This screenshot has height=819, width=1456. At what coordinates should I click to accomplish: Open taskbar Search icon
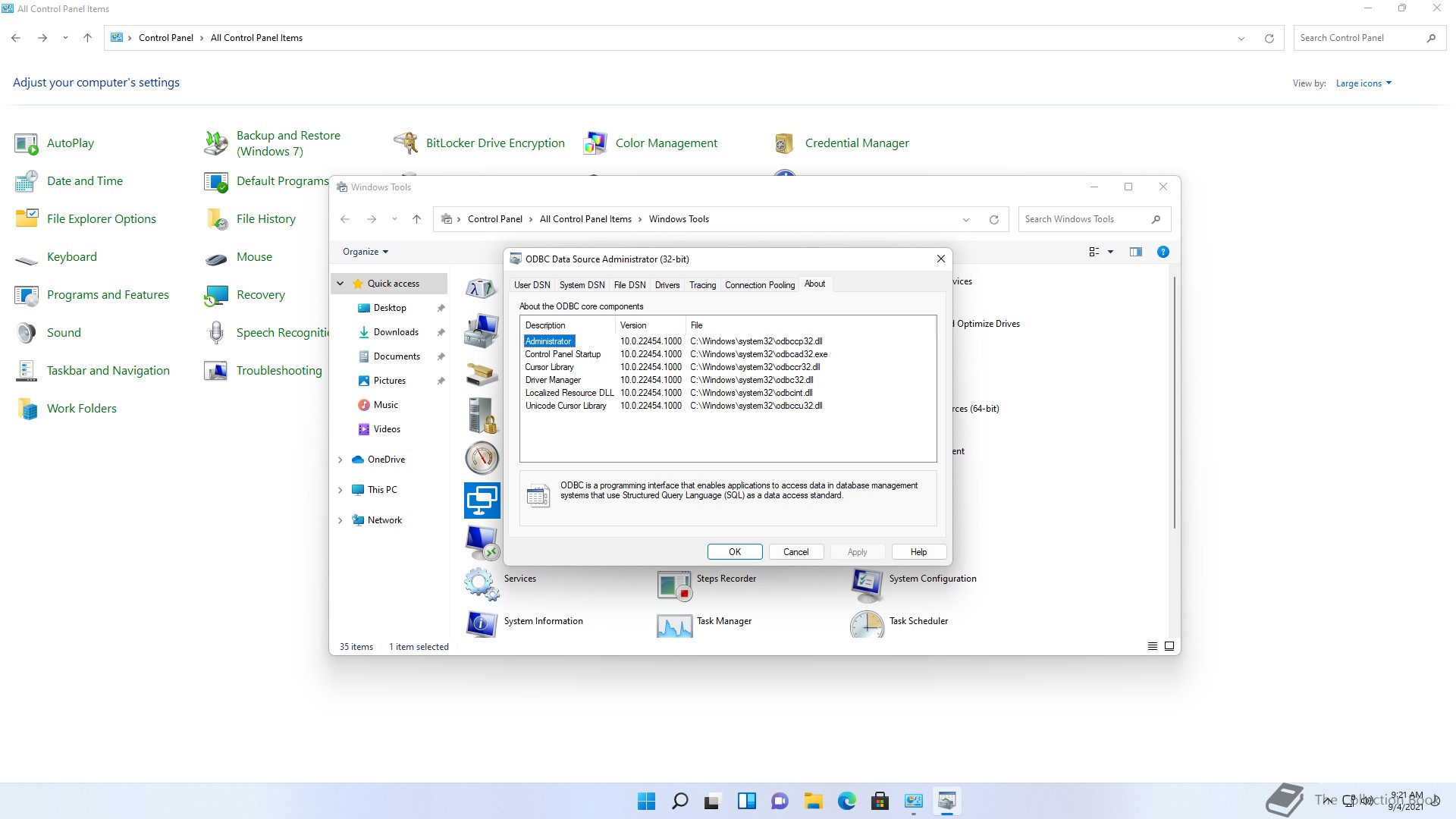[680, 801]
